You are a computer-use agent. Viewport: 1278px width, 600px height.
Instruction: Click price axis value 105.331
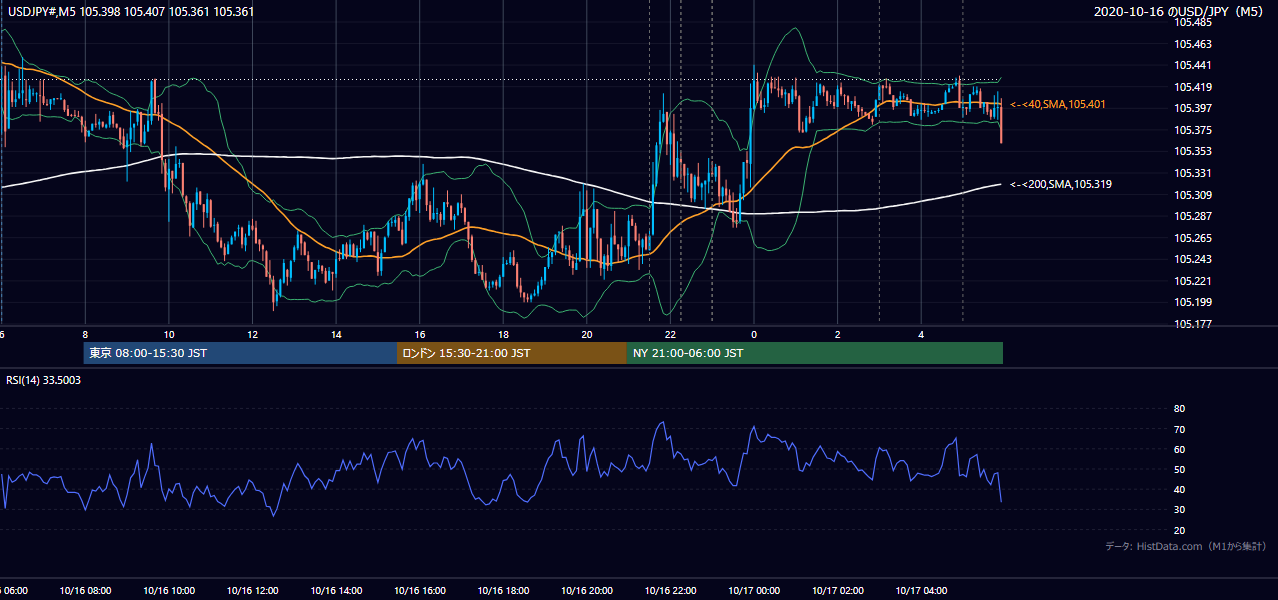tap(1193, 173)
